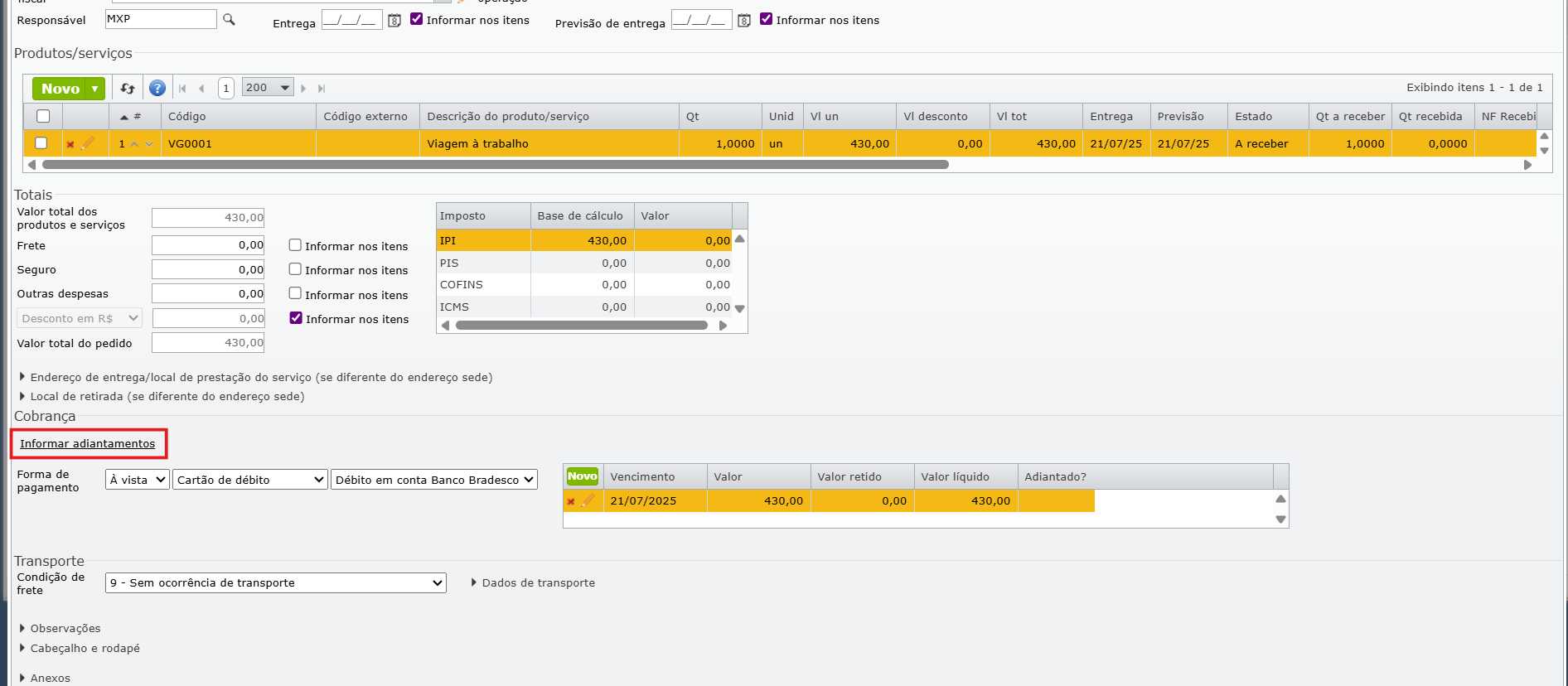Open the Condição de frete dropdown
The width and height of the screenshot is (1568, 686).
pos(276,582)
